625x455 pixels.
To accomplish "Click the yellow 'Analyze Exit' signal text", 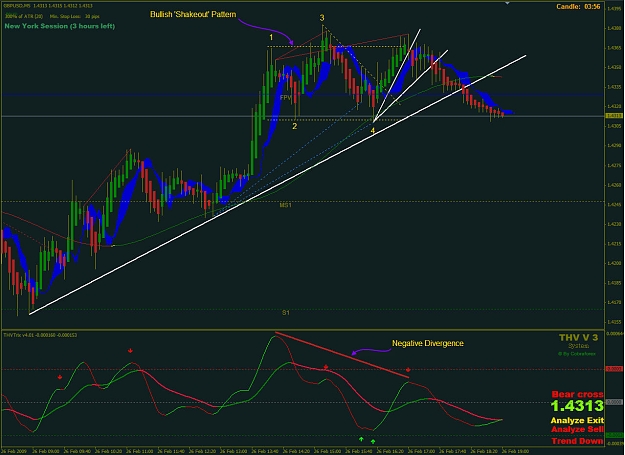I will (x=577, y=421).
